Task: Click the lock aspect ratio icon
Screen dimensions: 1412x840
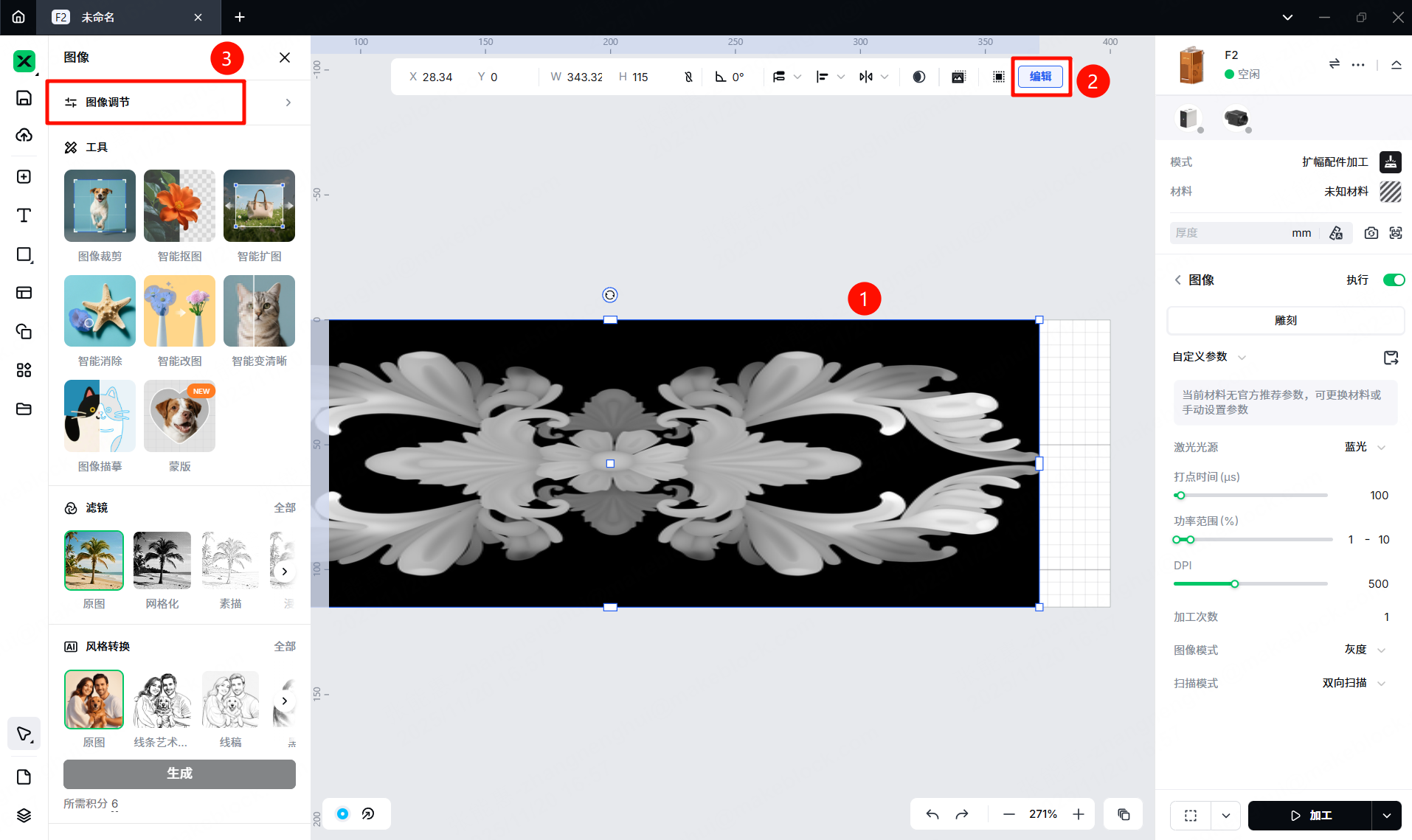Action: (x=688, y=77)
